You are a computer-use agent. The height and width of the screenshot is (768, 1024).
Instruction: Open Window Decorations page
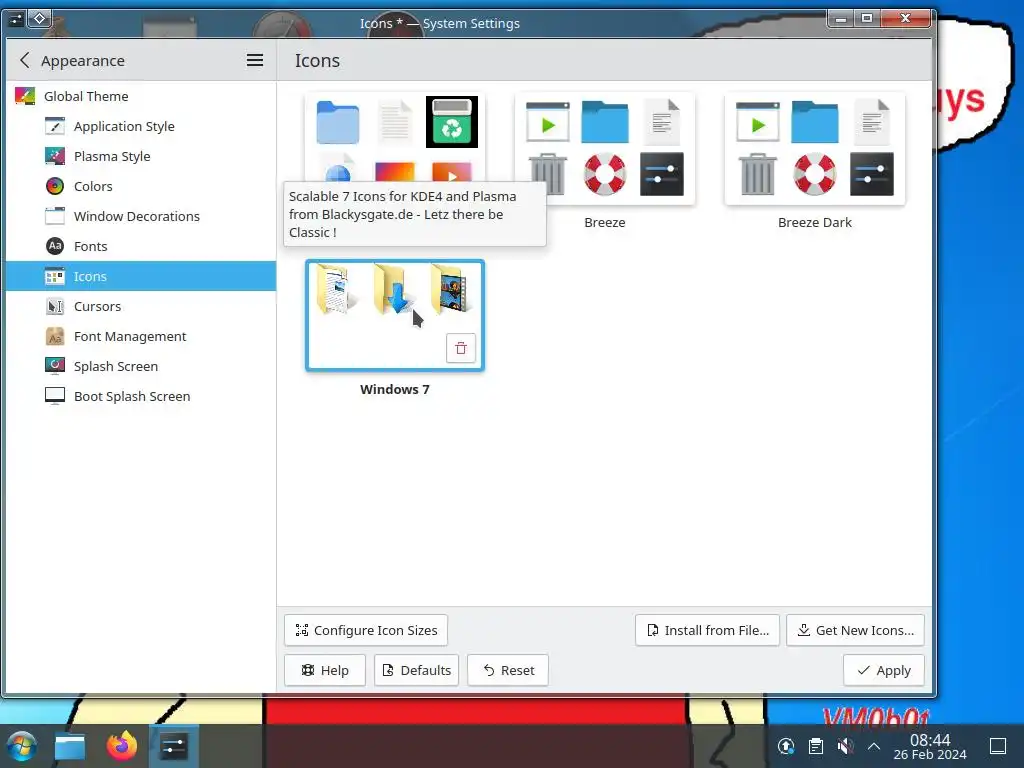(x=140, y=216)
